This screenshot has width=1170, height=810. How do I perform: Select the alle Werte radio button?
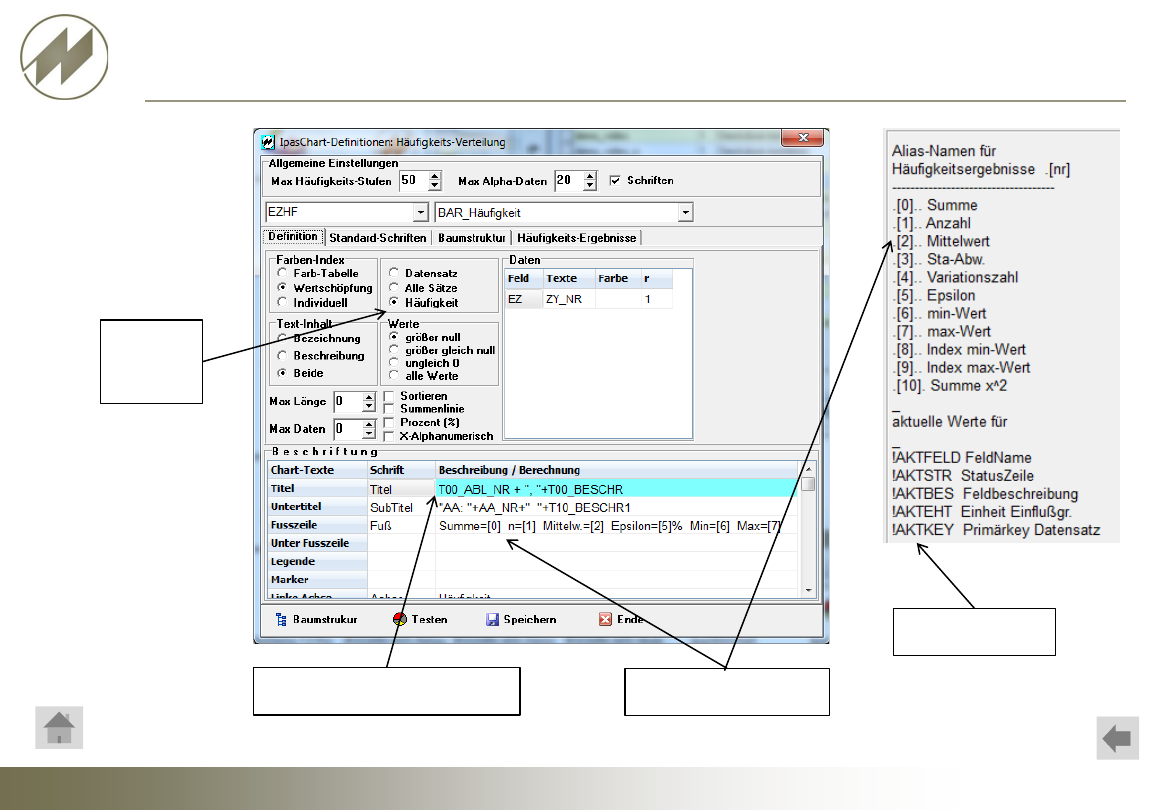click(394, 375)
